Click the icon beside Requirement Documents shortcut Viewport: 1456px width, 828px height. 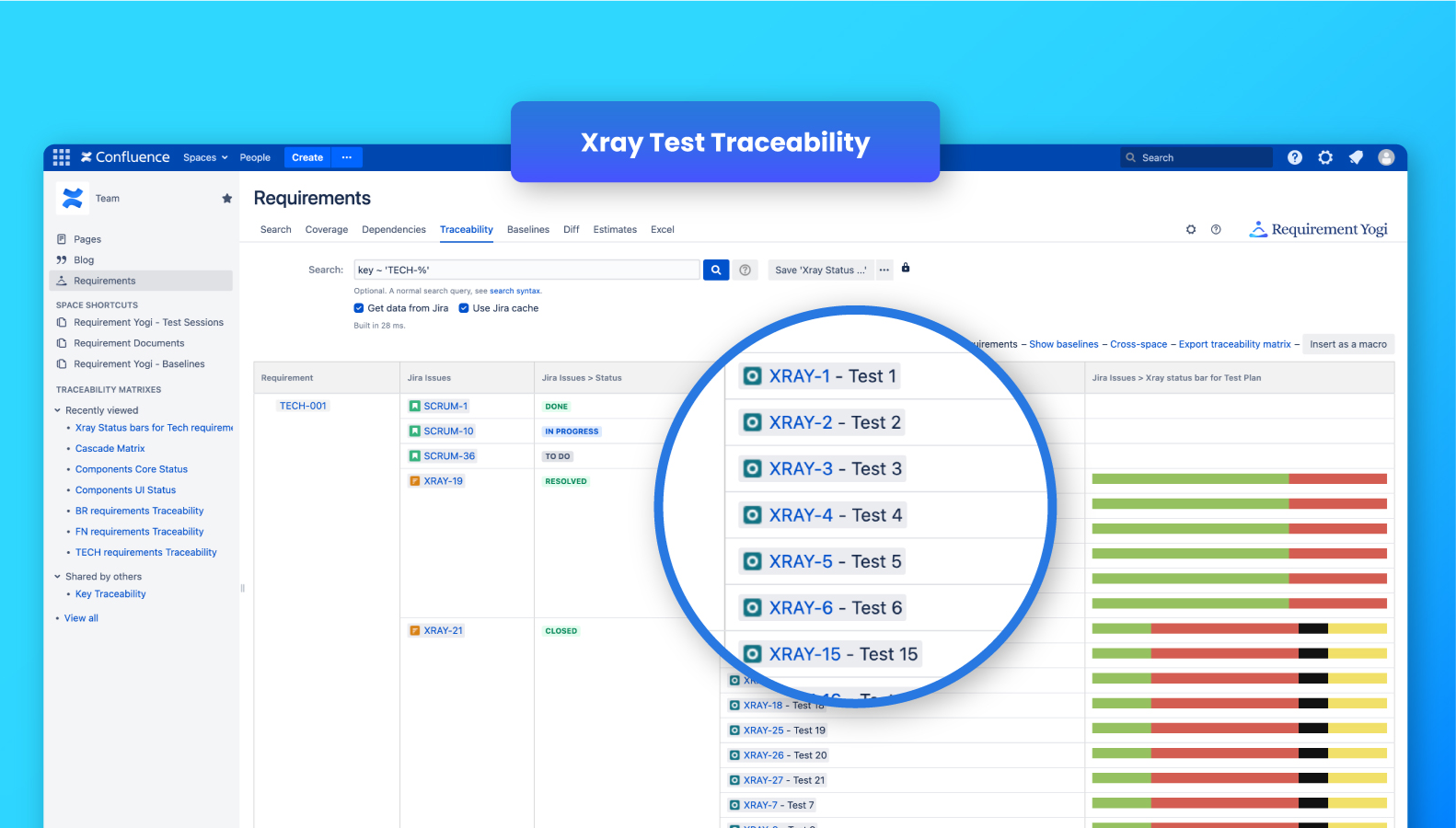pyautogui.click(x=62, y=343)
